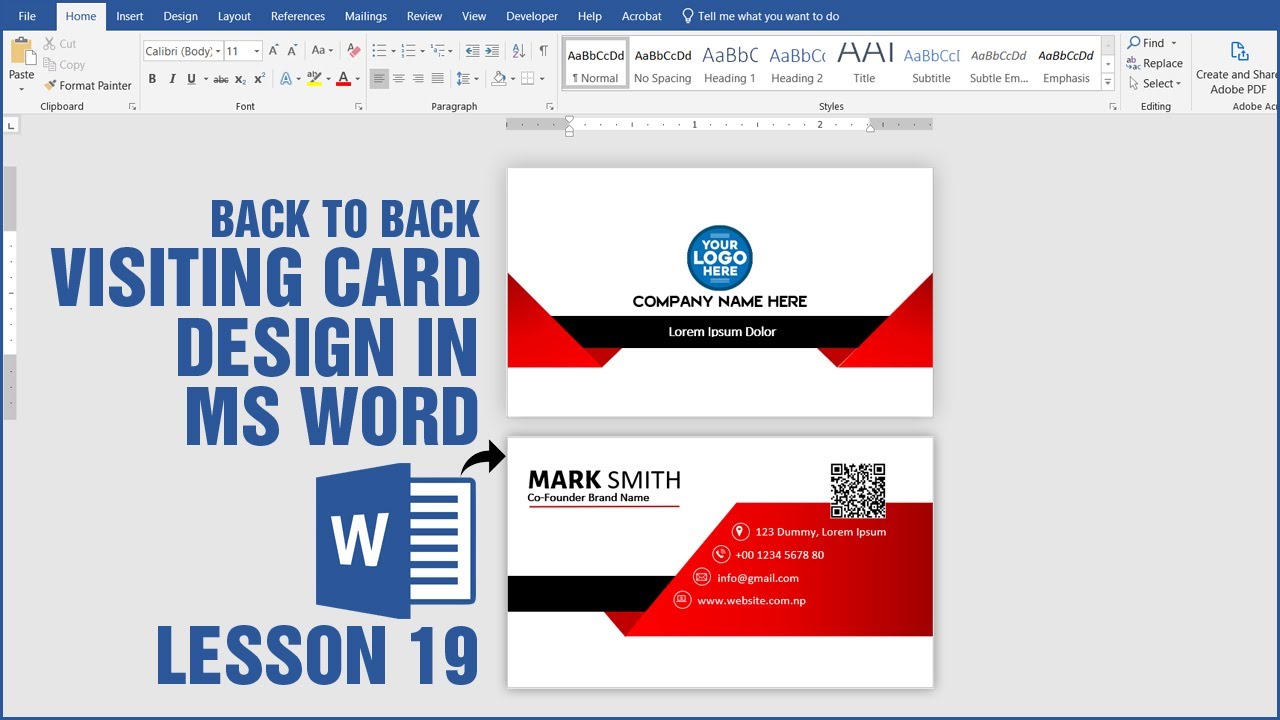The height and width of the screenshot is (720, 1280).
Task: Apply the Heading 1 style
Action: pyautogui.click(x=730, y=66)
